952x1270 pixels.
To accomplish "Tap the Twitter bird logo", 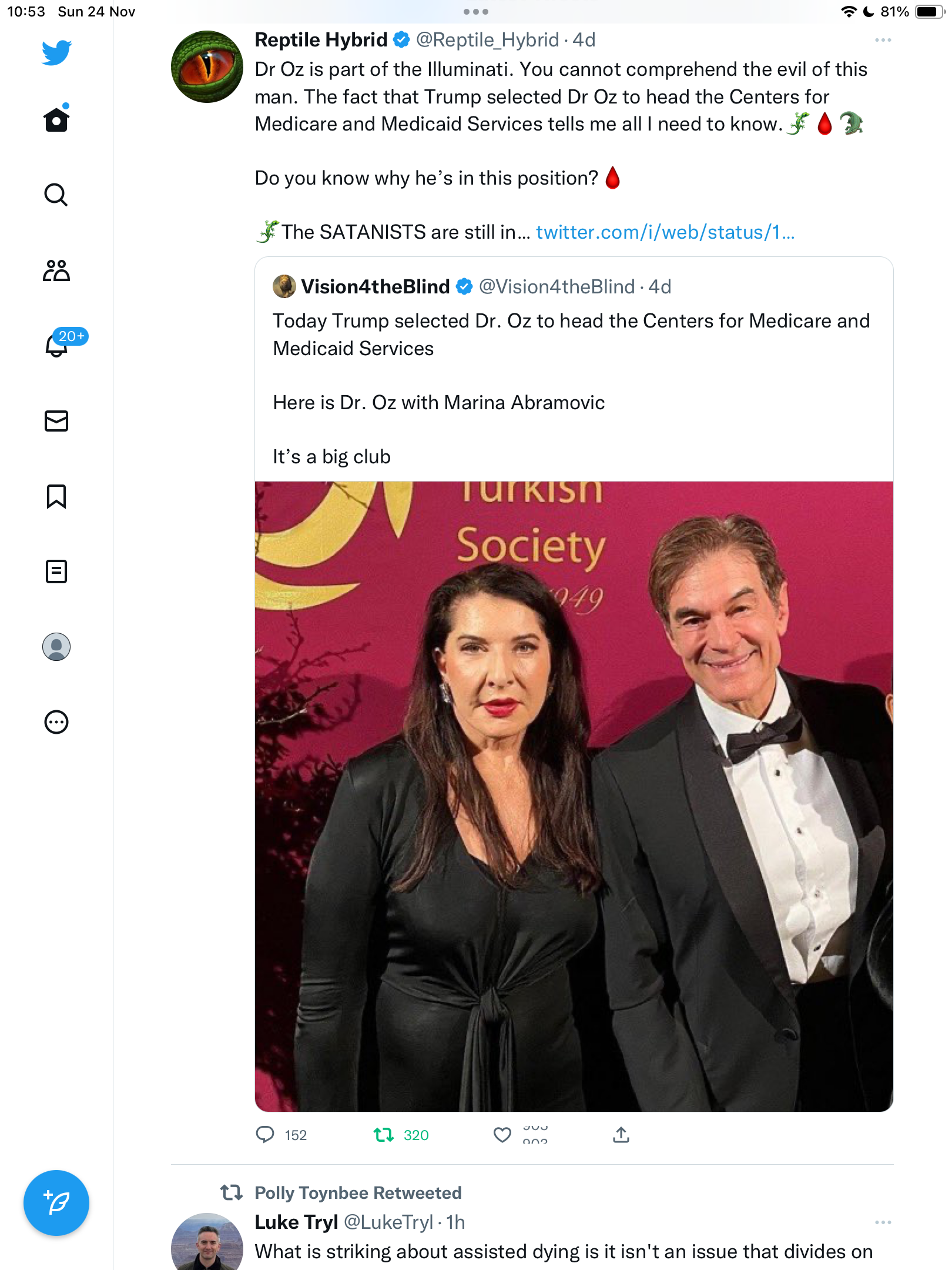I will pyautogui.click(x=56, y=52).
